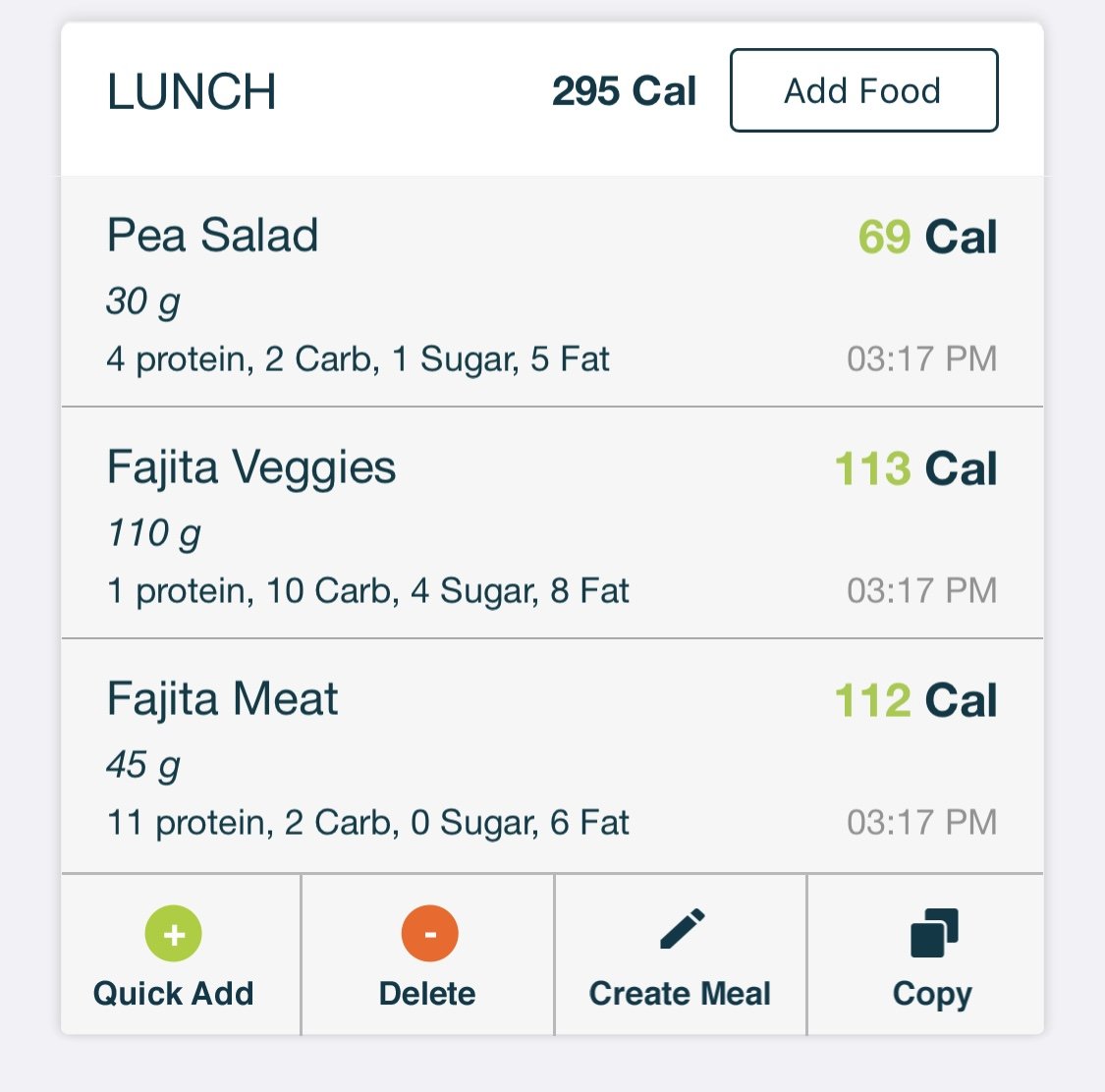
Task: Click the Add Food button
Action: (864, 90)
